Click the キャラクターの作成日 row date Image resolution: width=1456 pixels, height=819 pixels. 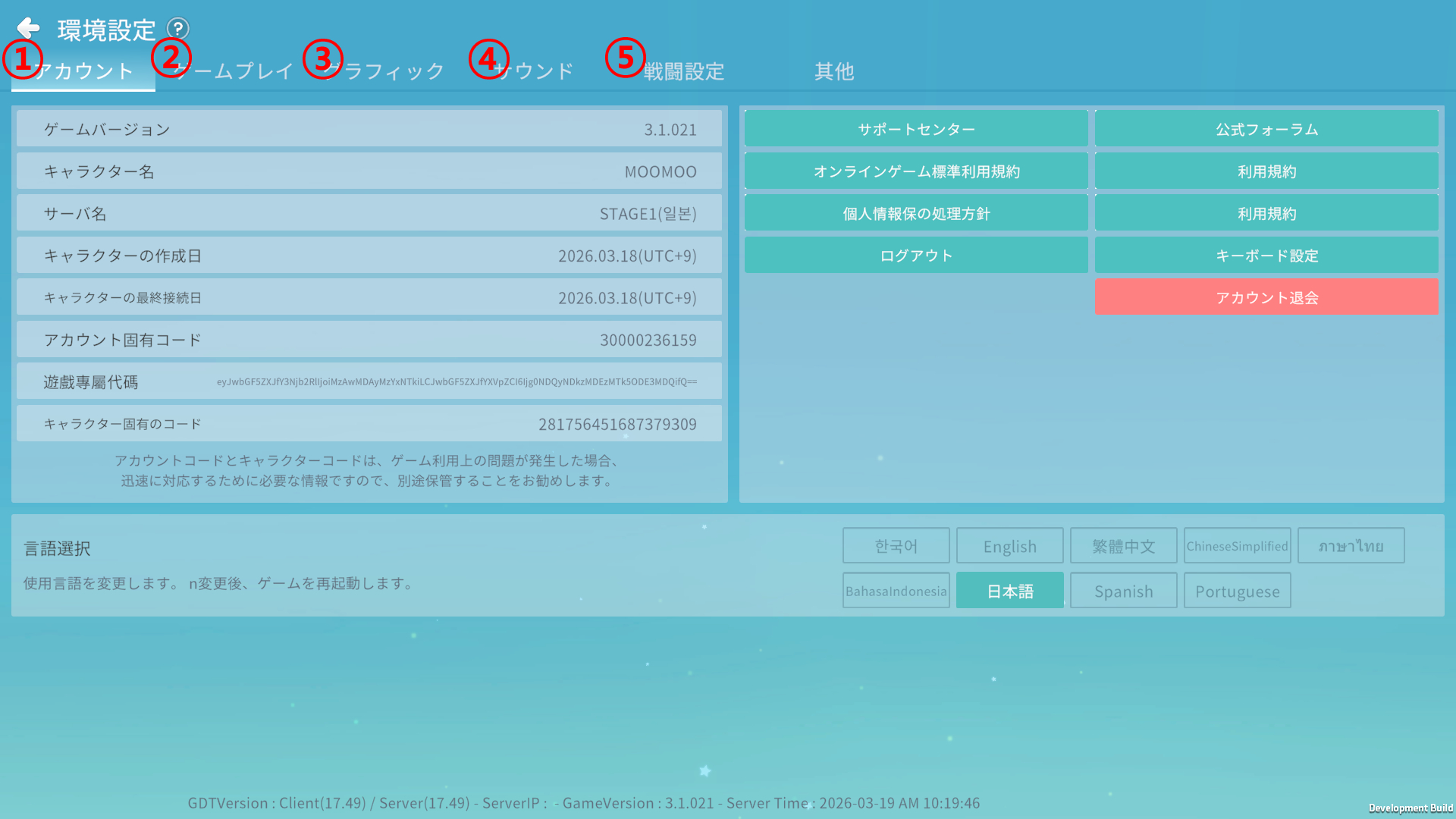click(x=627, y=256)
